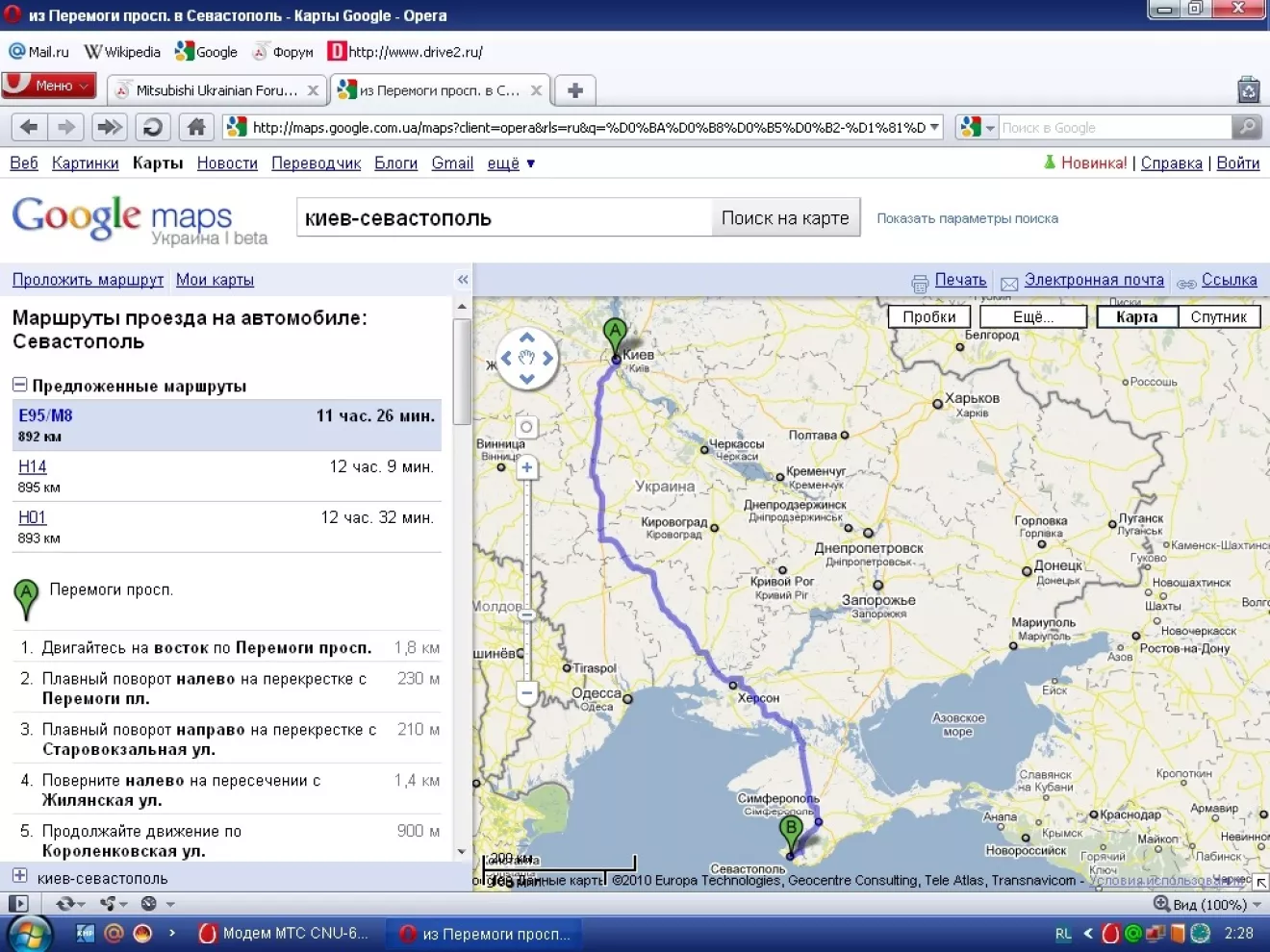The height and width of the screenshot is (952, 1270).
Task: Open the Ещё... map layers dropdown
Action: (1033, 316)
